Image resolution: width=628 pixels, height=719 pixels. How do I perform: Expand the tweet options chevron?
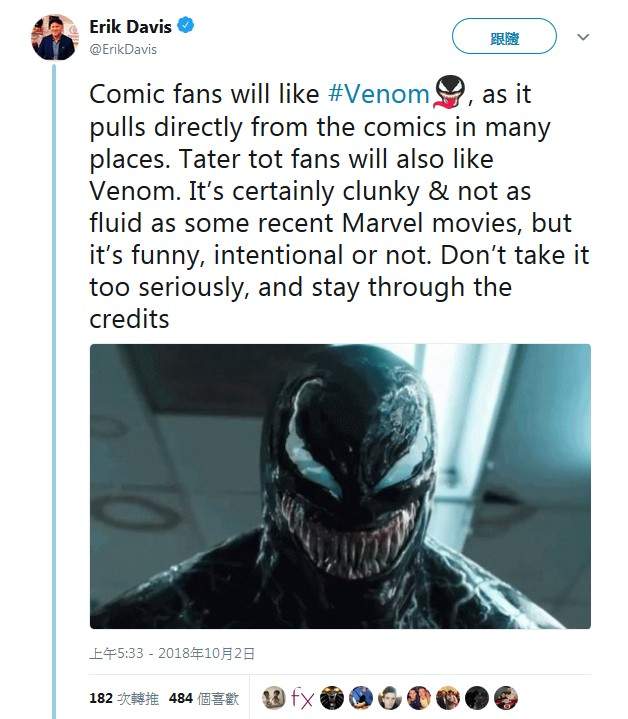tap(583, 38)
